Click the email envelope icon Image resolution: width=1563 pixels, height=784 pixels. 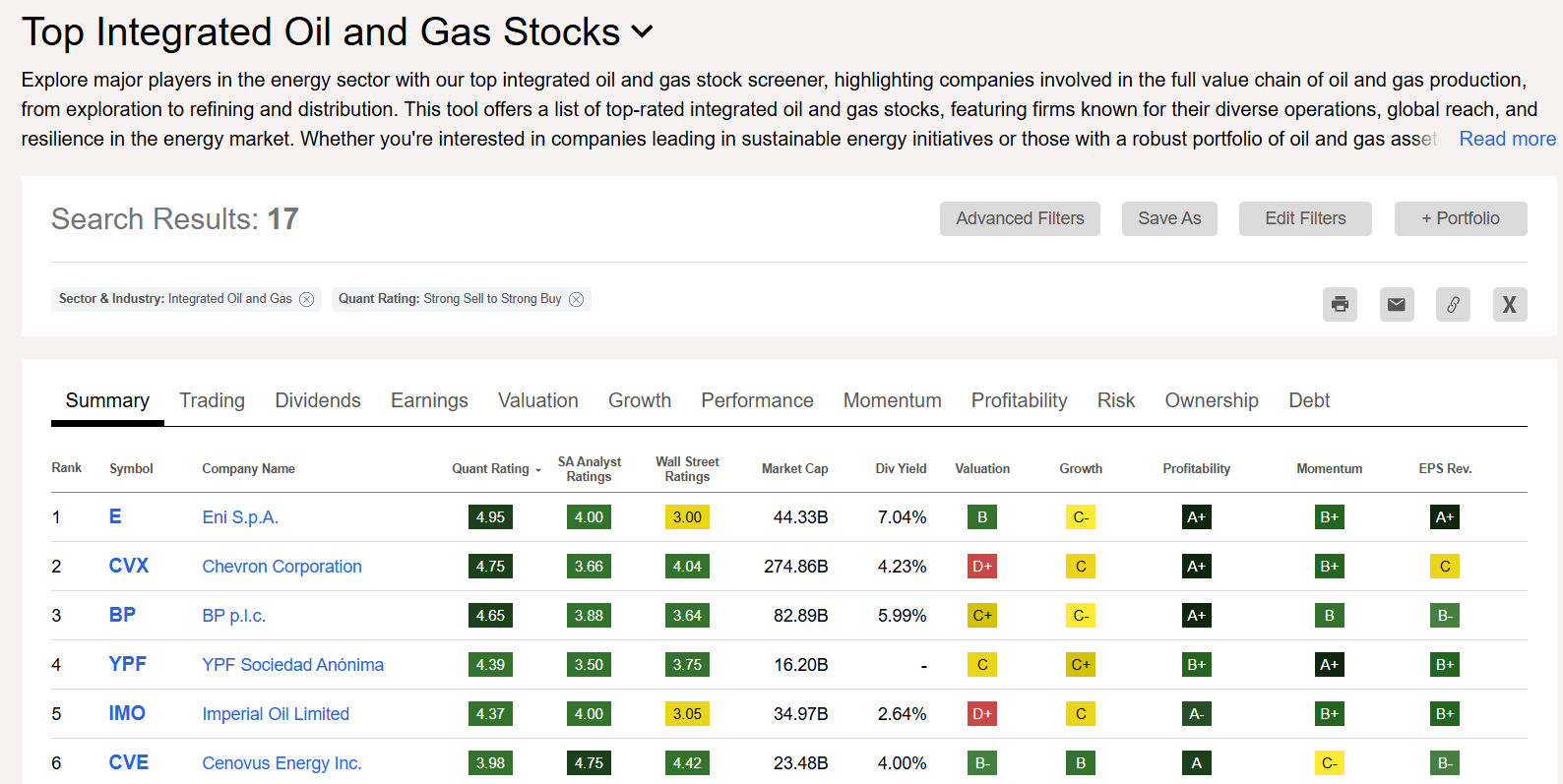point(1396,304)
